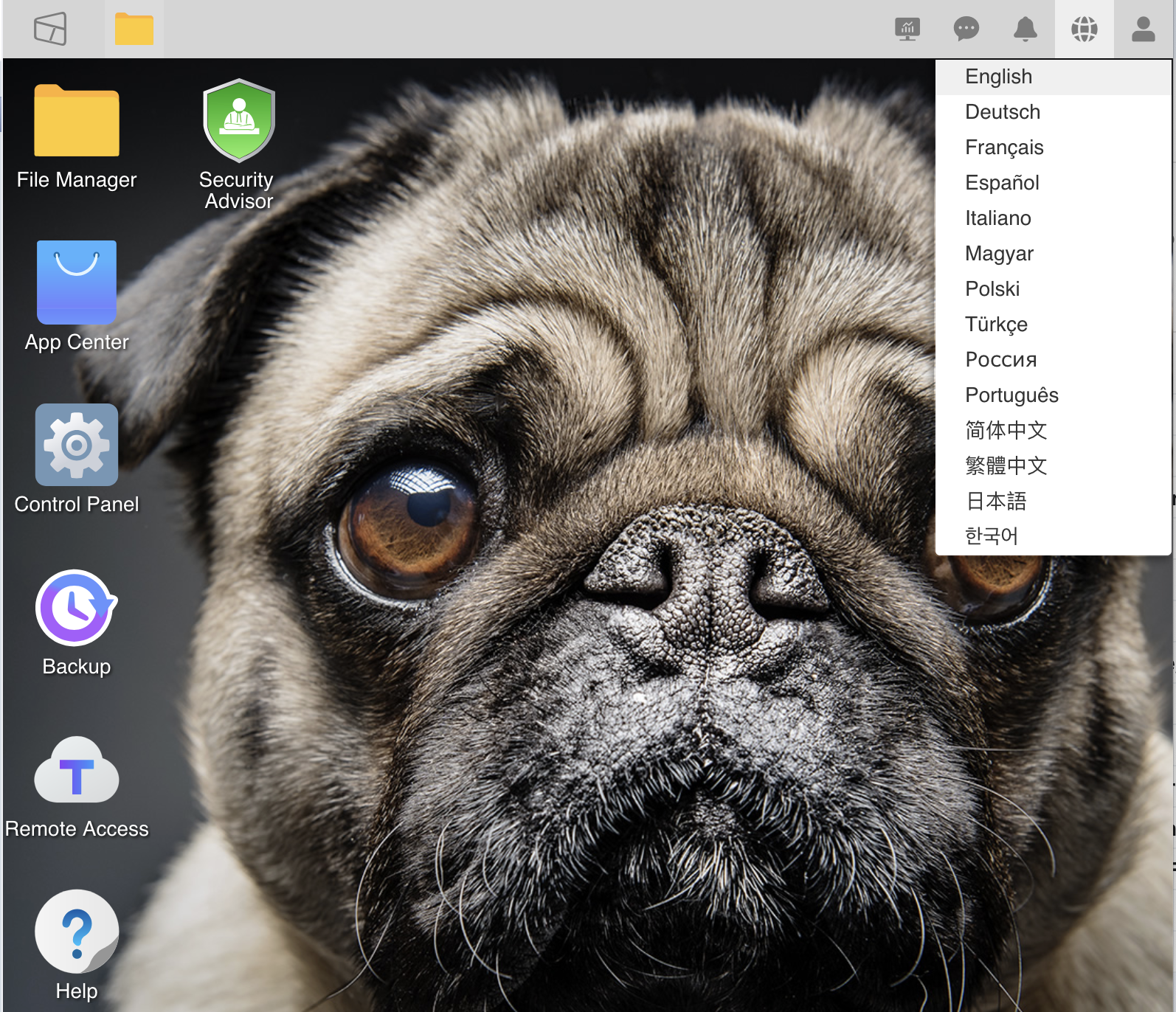
Task: Switch language to Deutsch
Action: coord(1002,112)
